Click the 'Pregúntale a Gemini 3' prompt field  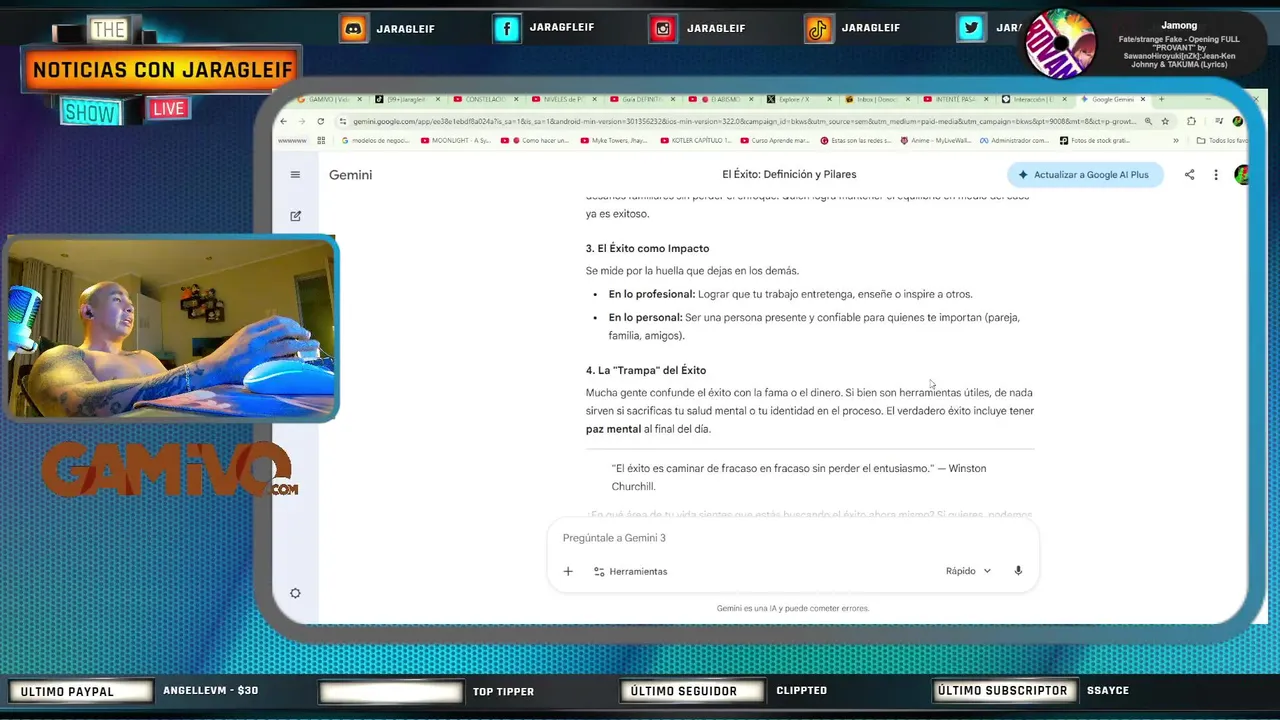[x=793, y=538]
